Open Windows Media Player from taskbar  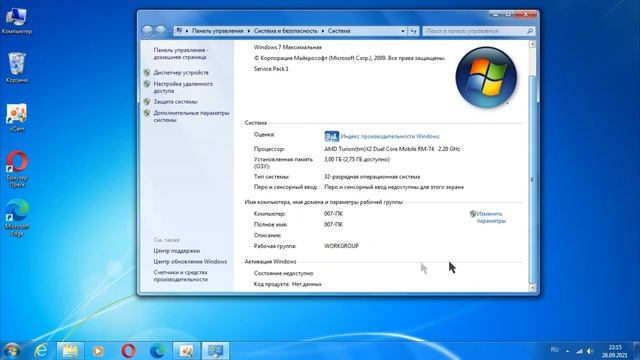[x=98, y=351]
